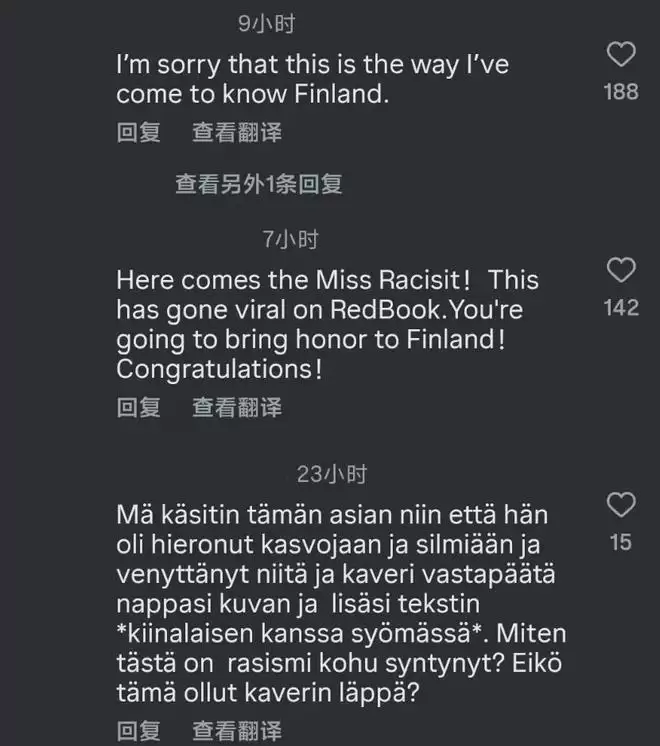Expand 查看另外1条回复 hidden reply

[259, 184]
